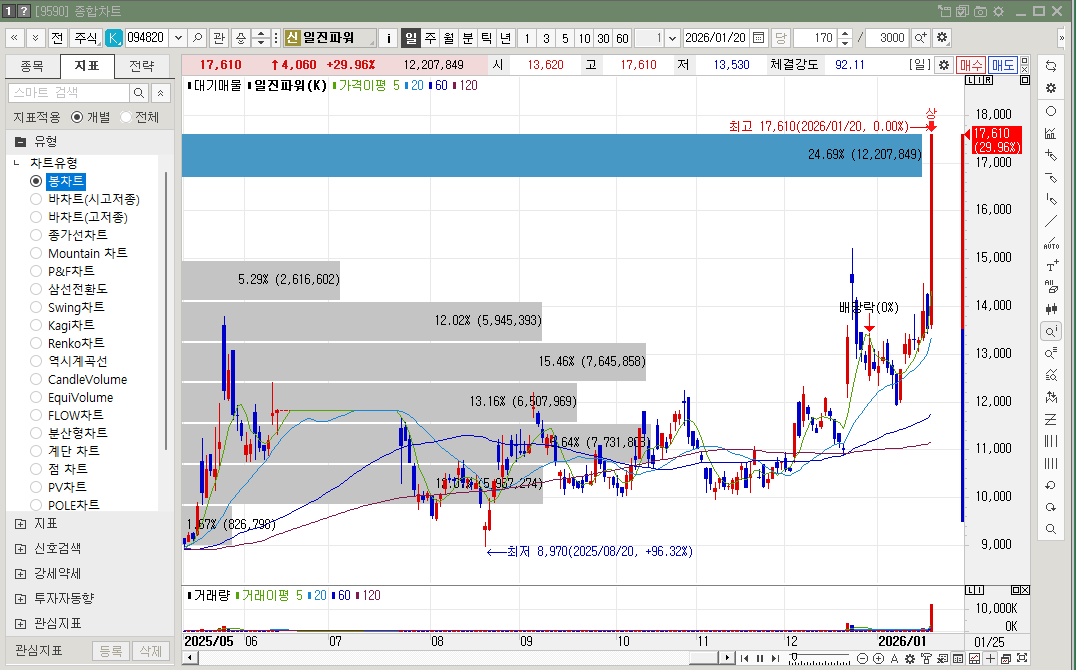Open the stock info 'i' button
This screenshot has width=1076, height=670.
coord(388,38)
